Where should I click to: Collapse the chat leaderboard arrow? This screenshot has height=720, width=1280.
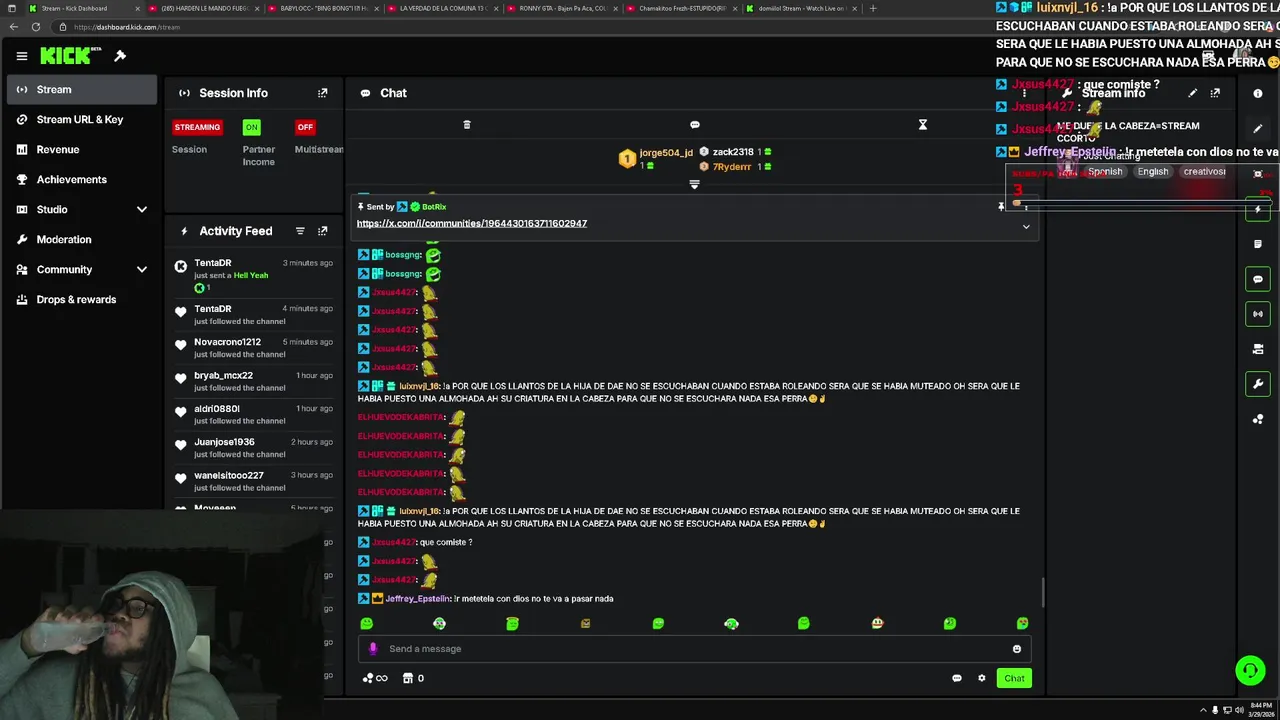coord(694,185)
